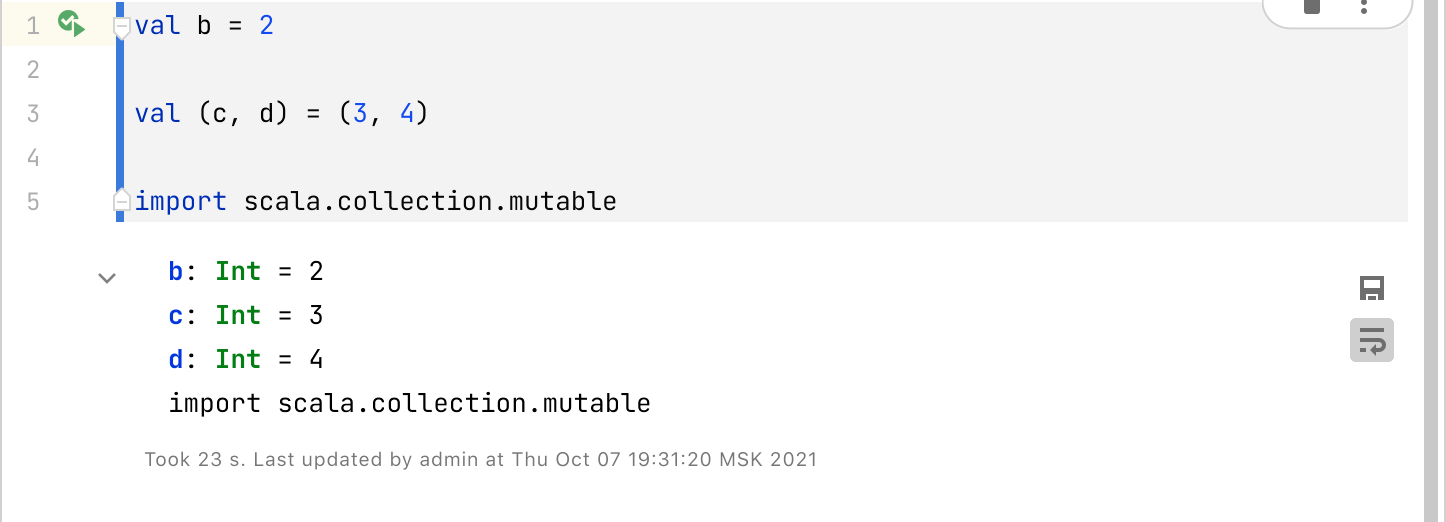Screen dimensions: 1446x522
Task: Click the save output floppy icon
Action: (1372, 289)
